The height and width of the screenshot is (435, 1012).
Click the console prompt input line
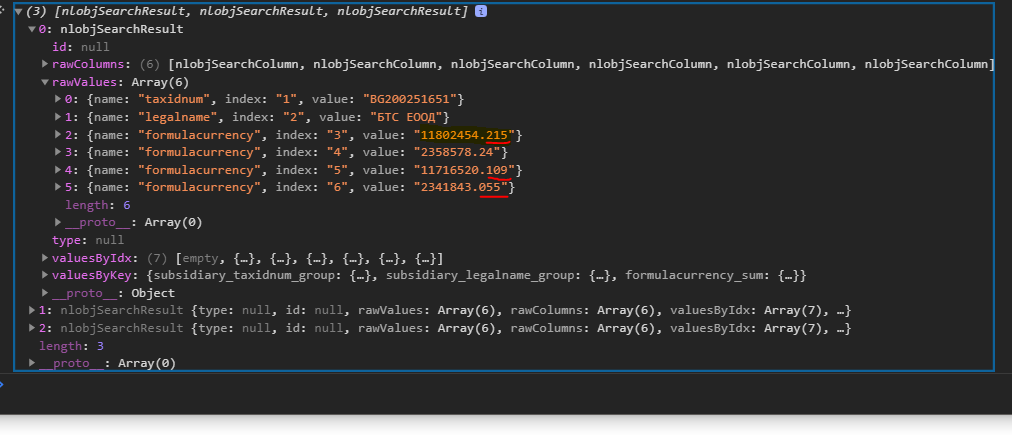(506, 385)
